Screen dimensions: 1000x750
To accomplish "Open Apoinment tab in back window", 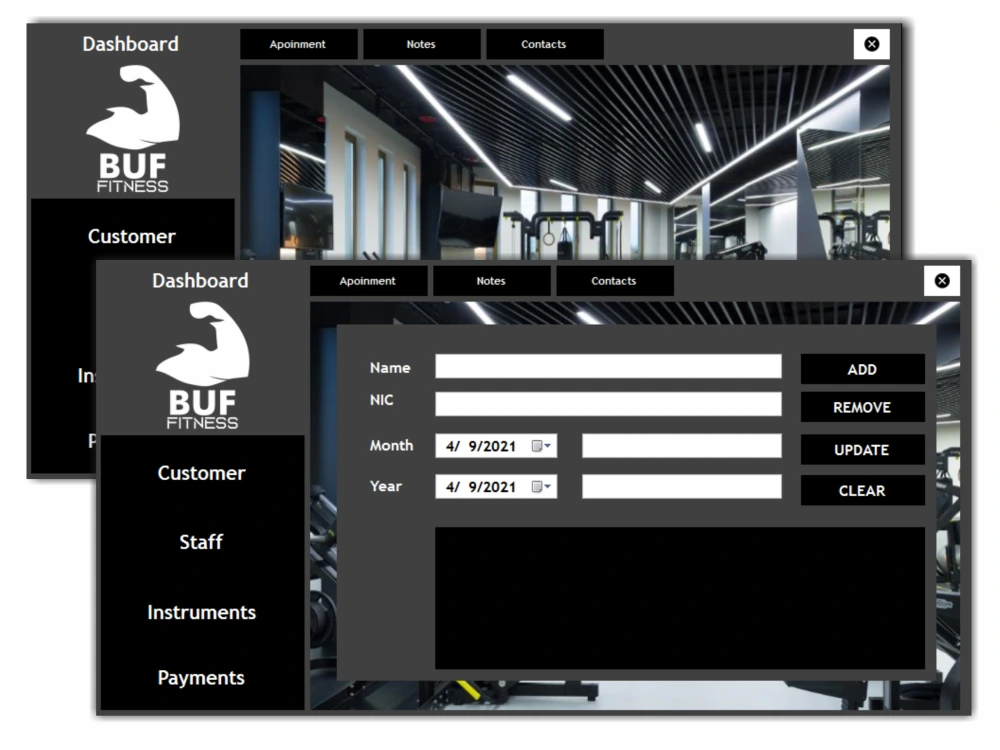I will coord(298,44).
